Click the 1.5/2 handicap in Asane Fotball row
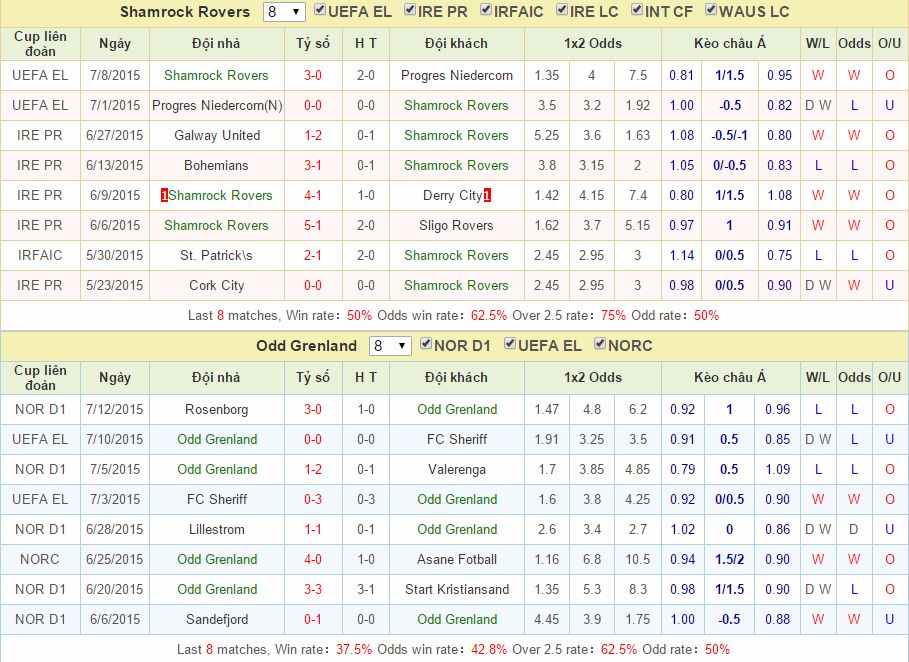This screenshot has height=662, width=909. point(729,560)
